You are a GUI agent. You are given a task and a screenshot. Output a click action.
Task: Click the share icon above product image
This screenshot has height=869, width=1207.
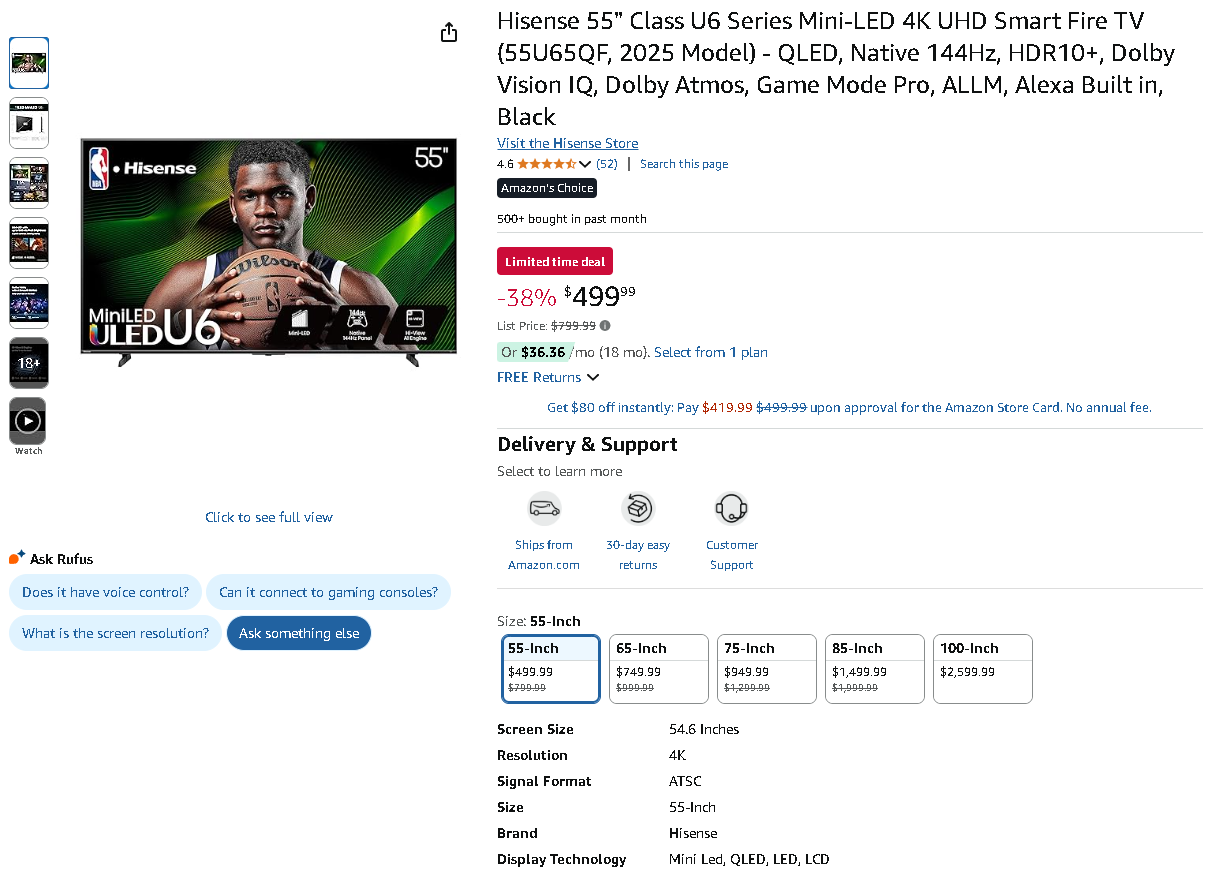click(449, 32)
